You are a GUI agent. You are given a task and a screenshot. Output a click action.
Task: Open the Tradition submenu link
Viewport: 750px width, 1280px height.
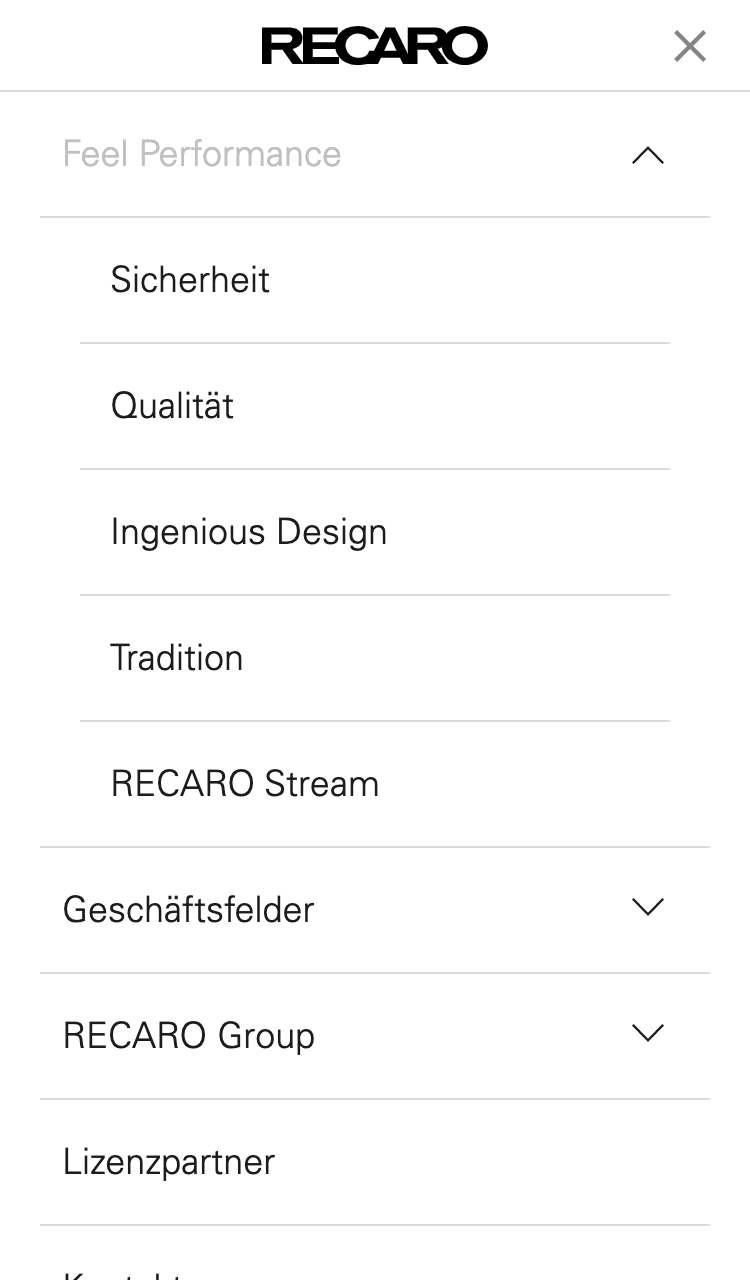(177, 658)
